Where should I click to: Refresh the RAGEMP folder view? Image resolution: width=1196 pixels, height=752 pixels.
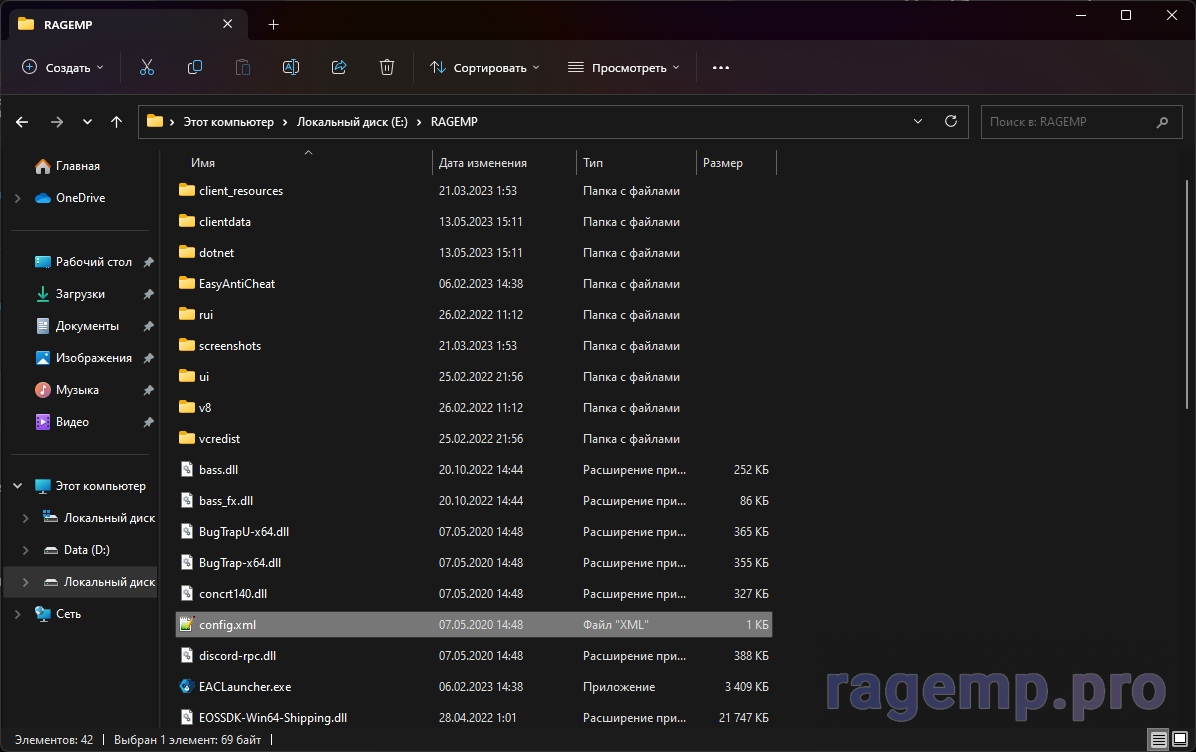(x=950, y=121)
